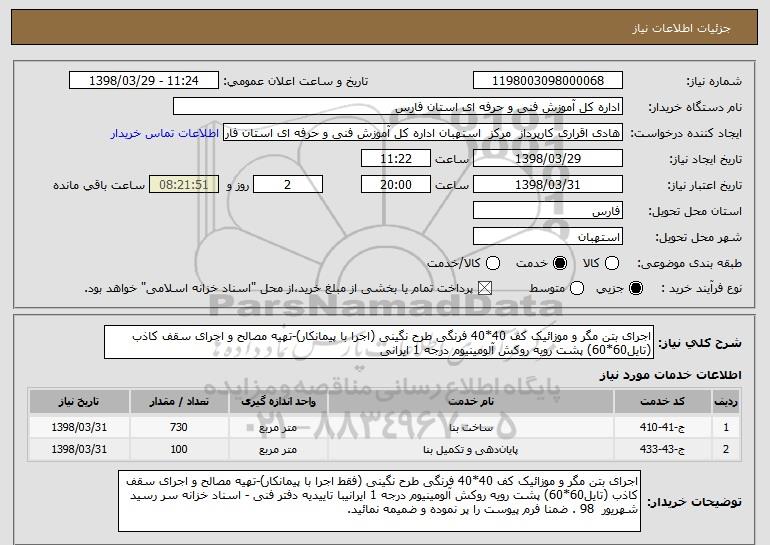This screenshot has height=545, width=770.
Task: Click the تعداد / مقدار column header
Action: (x=179, y=402)
